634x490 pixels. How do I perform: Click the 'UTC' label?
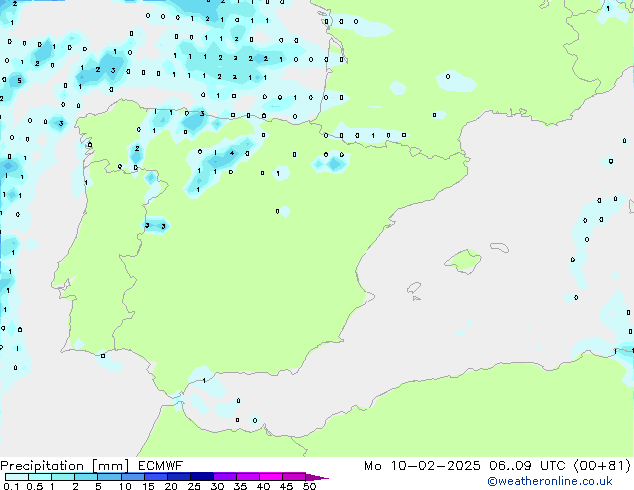click(x=552, y=466)
